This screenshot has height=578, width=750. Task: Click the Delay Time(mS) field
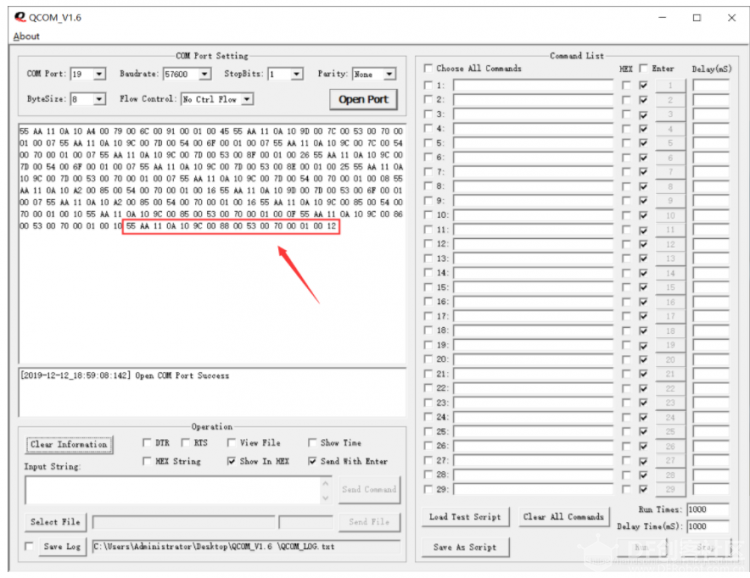tap(707, 526)
